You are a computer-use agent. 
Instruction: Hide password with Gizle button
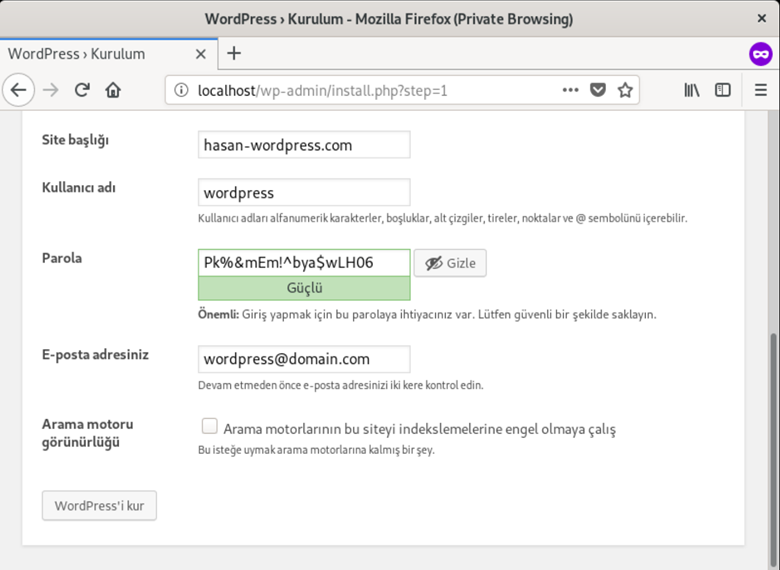click(x=450, y=263)
